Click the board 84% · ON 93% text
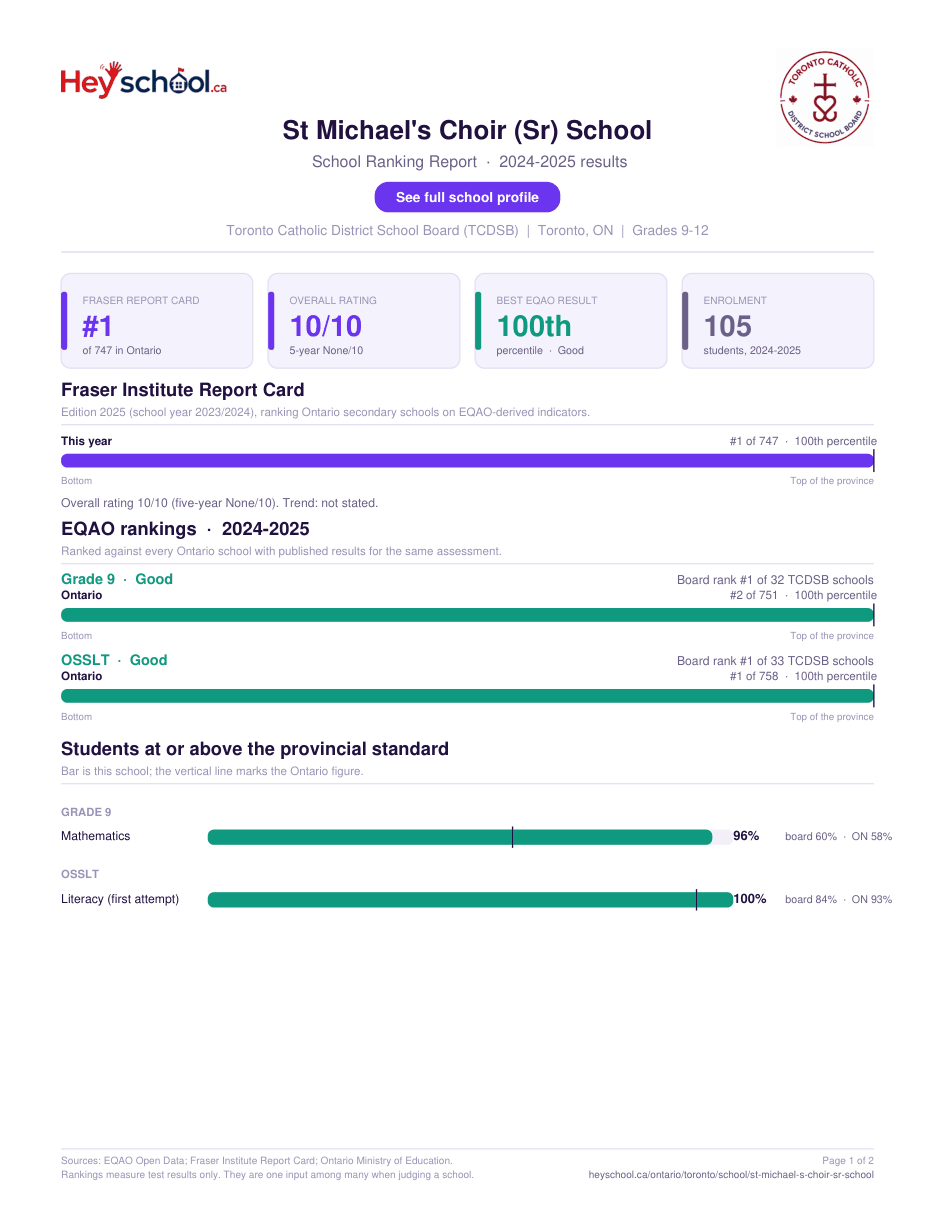 tap(838, 900)
